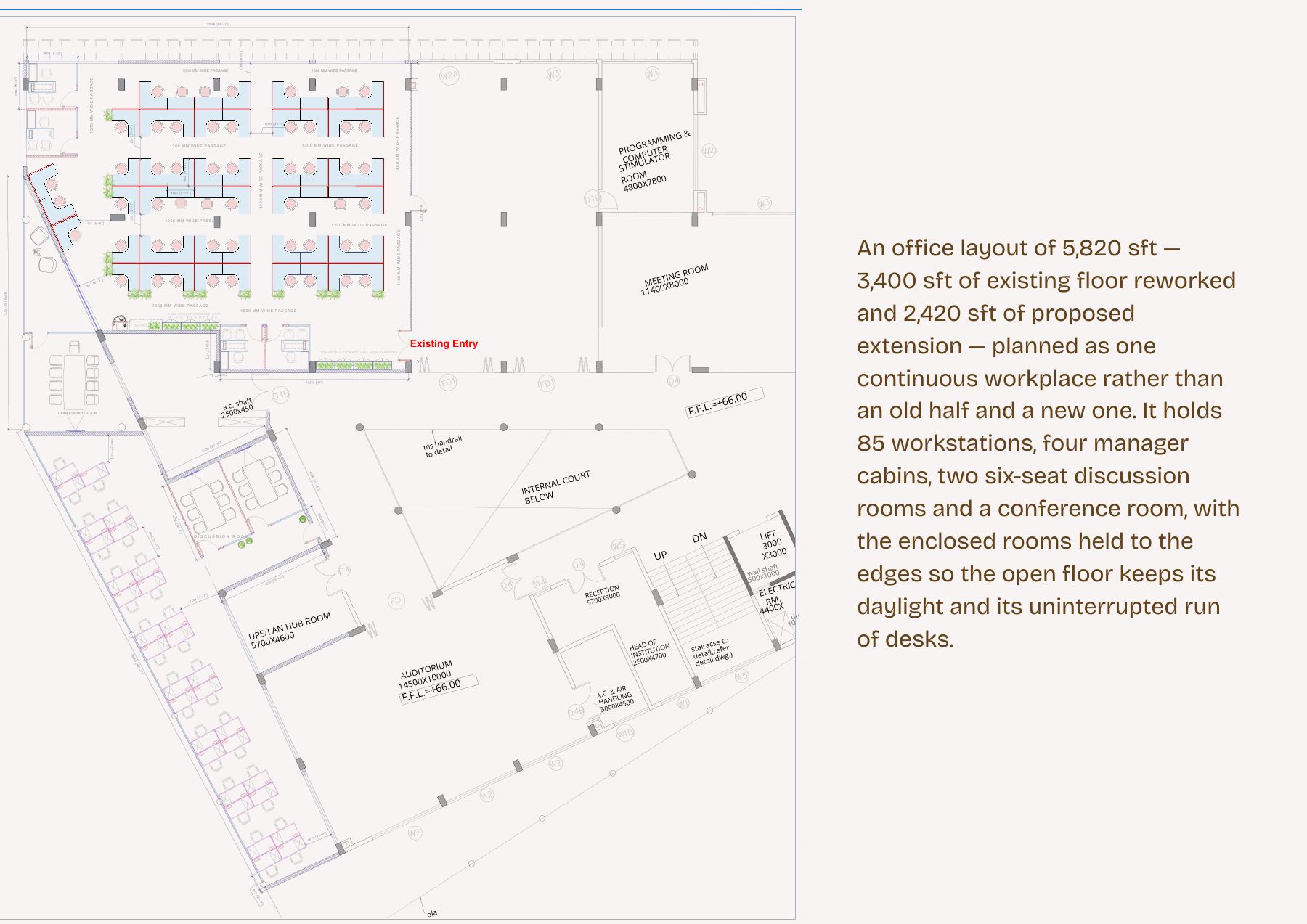The width and height of the screenshot is (1307, 924).
Task: Select the "LIFT 3000X3000" label
Action: click(x=771, y=544)
